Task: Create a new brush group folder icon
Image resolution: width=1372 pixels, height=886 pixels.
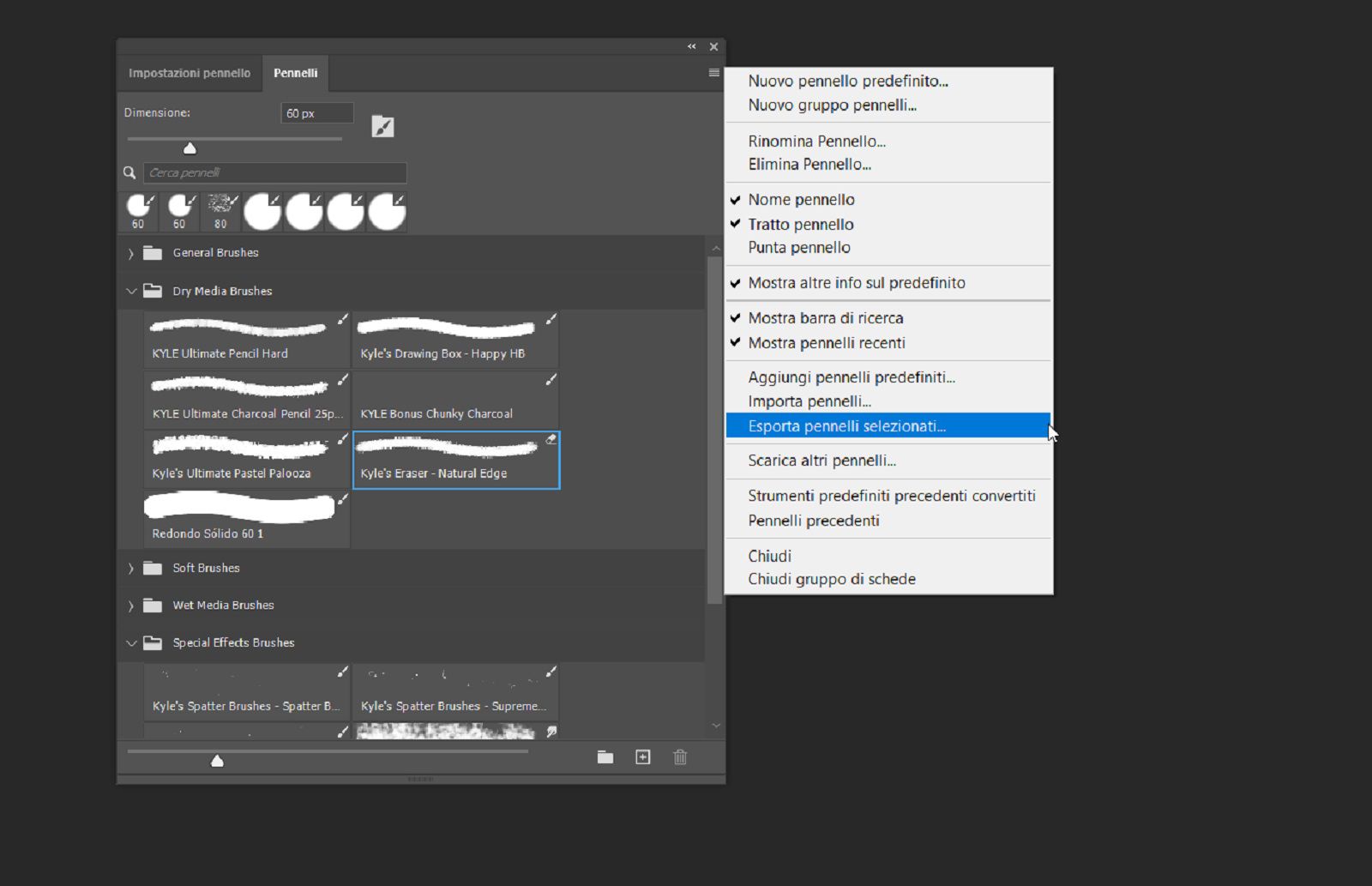Action: [605, 757]
